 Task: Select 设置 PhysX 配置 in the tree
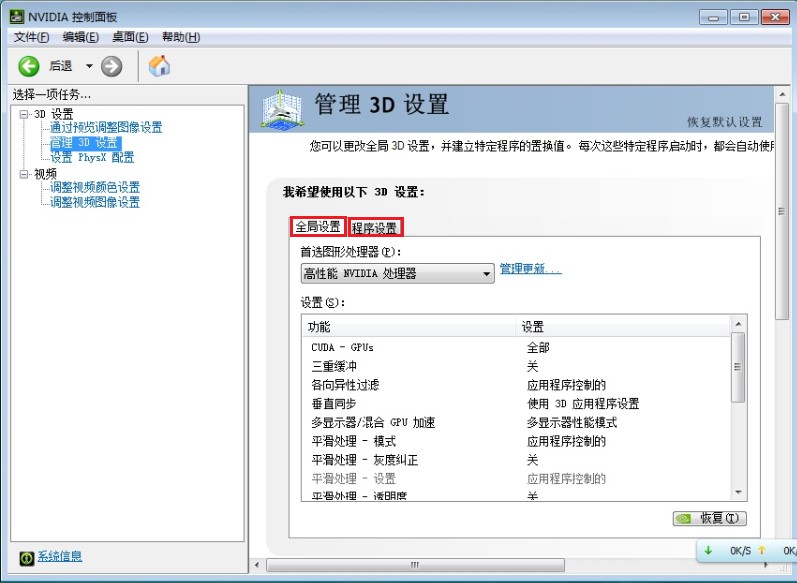92,158
